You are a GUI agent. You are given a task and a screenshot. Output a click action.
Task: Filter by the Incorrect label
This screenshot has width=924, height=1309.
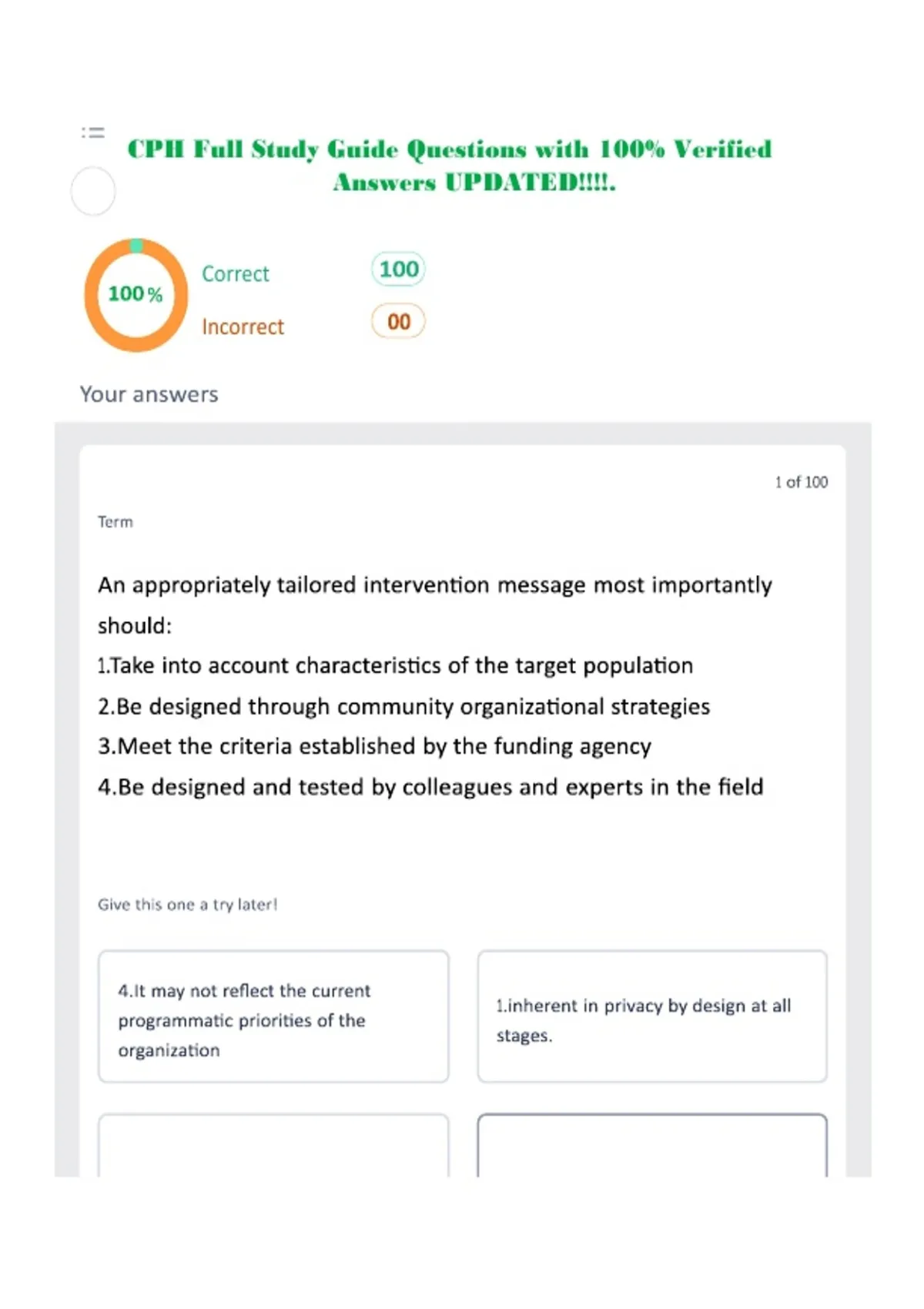click(x=243, y=326)
